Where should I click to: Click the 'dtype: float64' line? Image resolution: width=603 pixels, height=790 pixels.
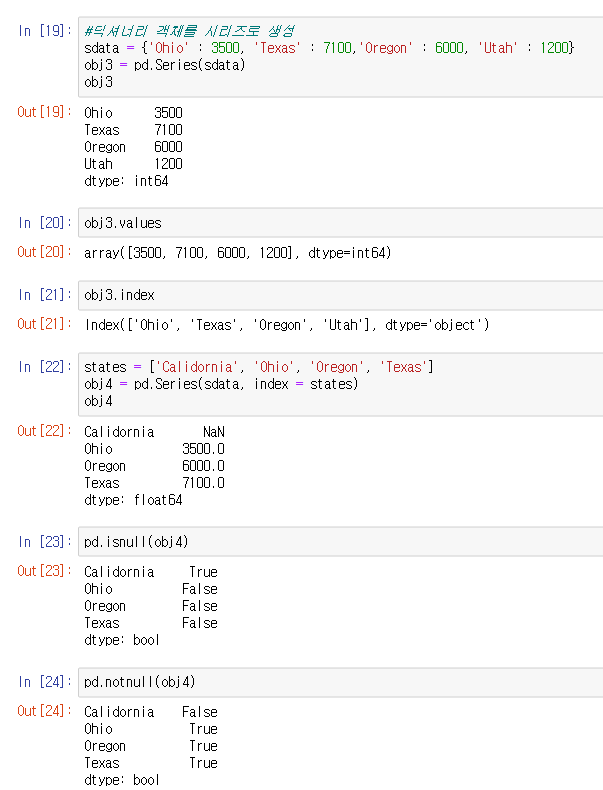(133, 500)
